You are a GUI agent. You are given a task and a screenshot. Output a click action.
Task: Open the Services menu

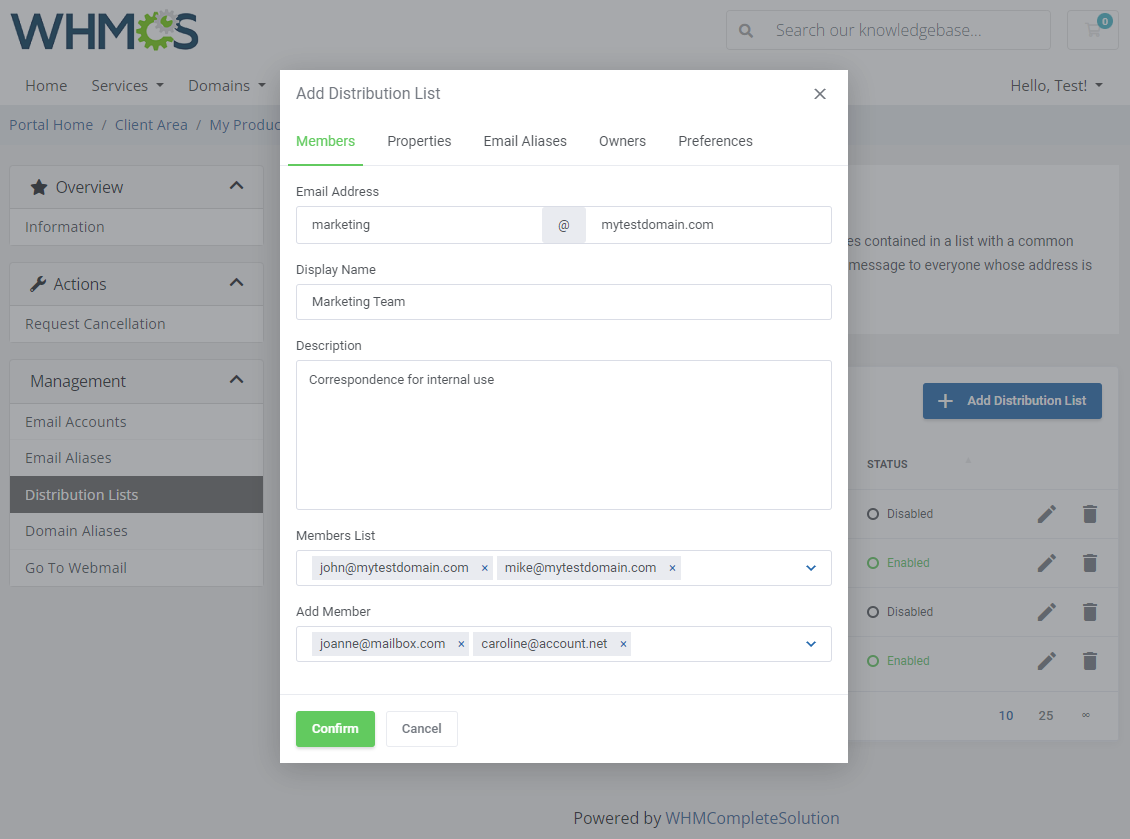[x=127, y=86]
